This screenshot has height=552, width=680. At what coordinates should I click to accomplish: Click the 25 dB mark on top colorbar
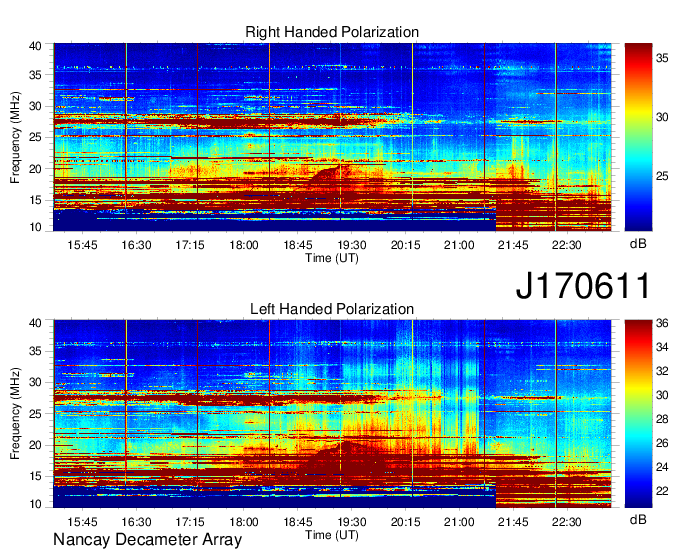click(x=662, y=176)
